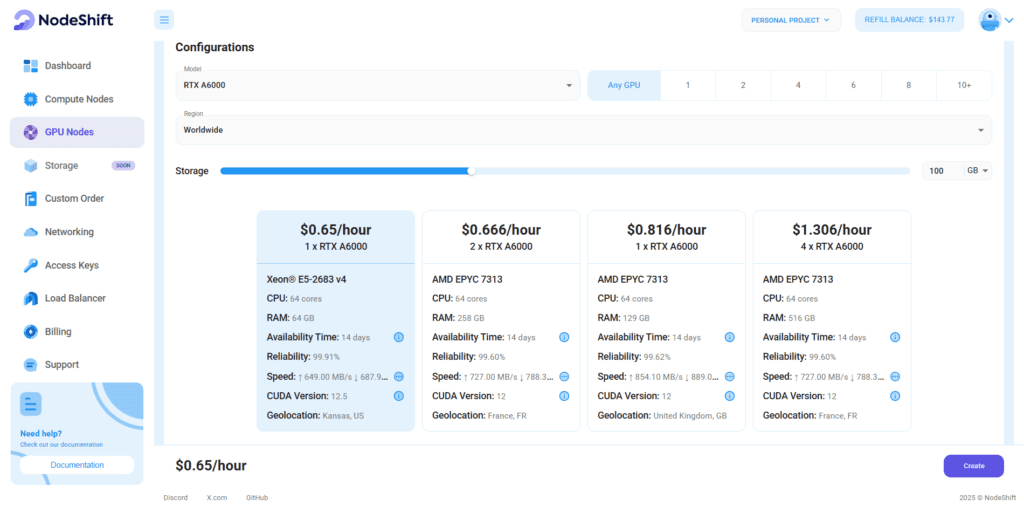The width and height of the screenshot is (1024, 506).
Task: Open the Dashboard menu item
Action: tap(77, 66)
